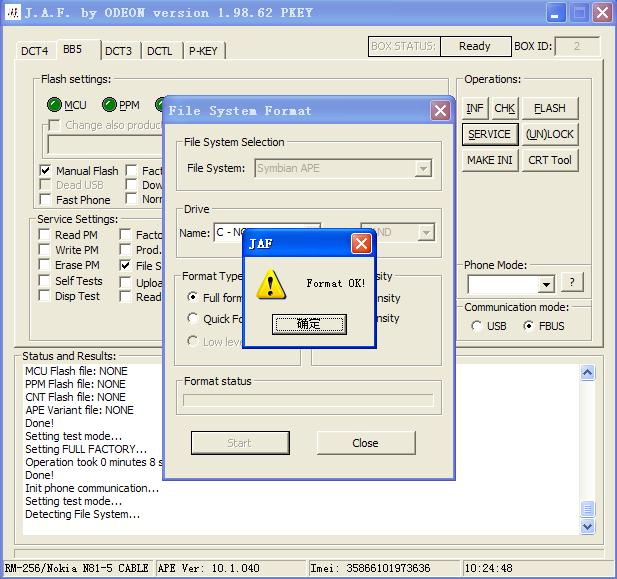
Task: Enable the Disp Test checkbox
Action: tap(44, 296)
